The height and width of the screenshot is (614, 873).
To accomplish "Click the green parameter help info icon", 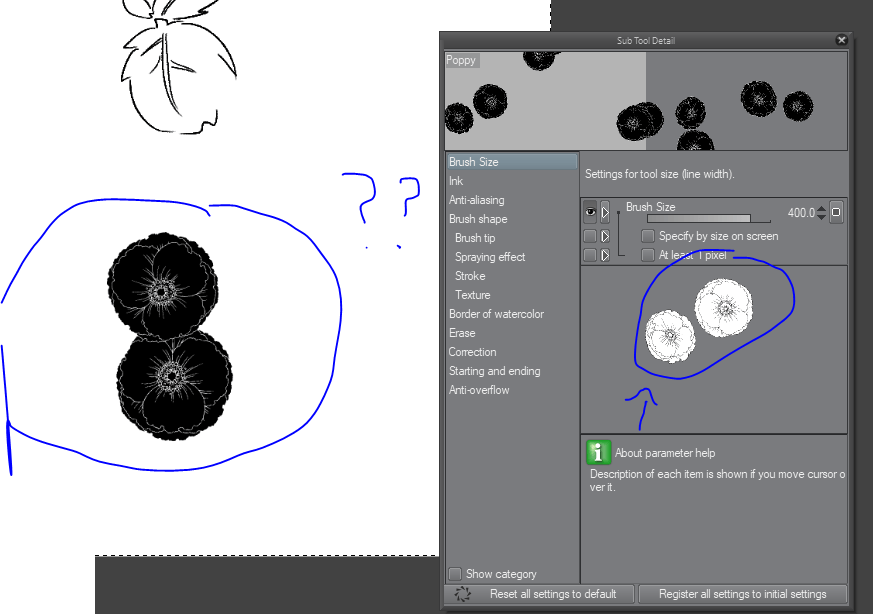I will tap(598, 453).
